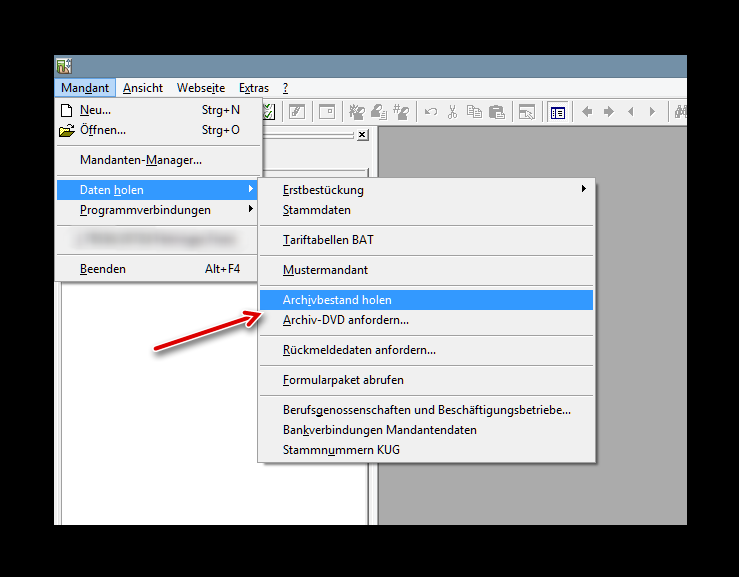Toggle the highlighted overview panel icon
This screenshot has width=739, height=577.
(x=558, y=112)
